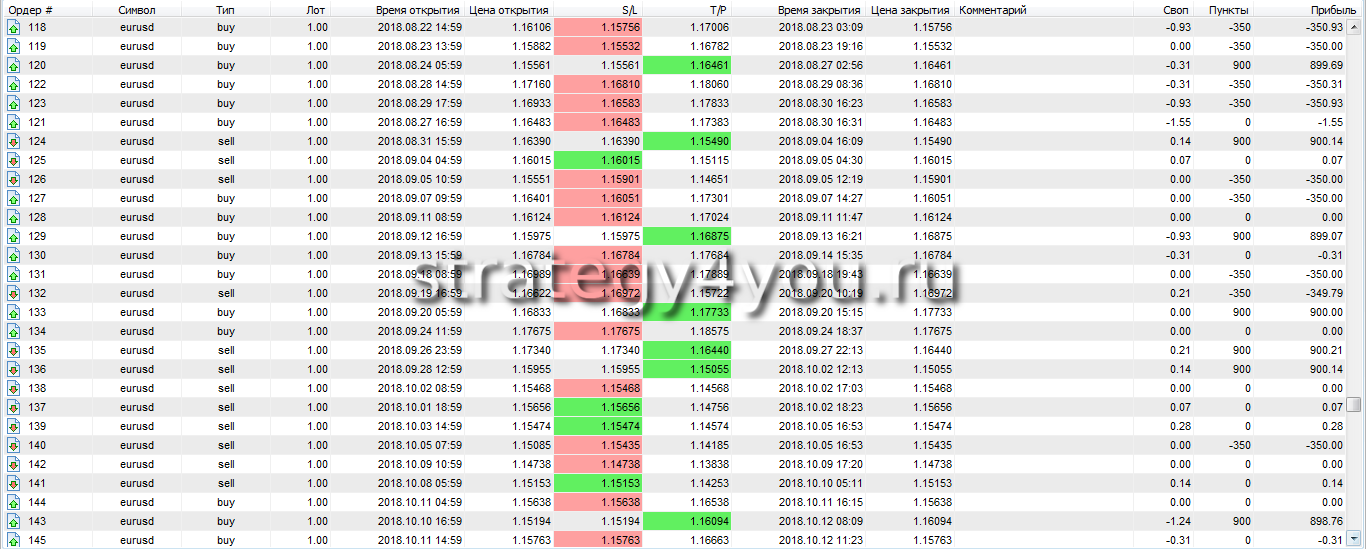Click the buy icon next to order 145
Screen dimensions: 1366x549
(x=13, y=540)
